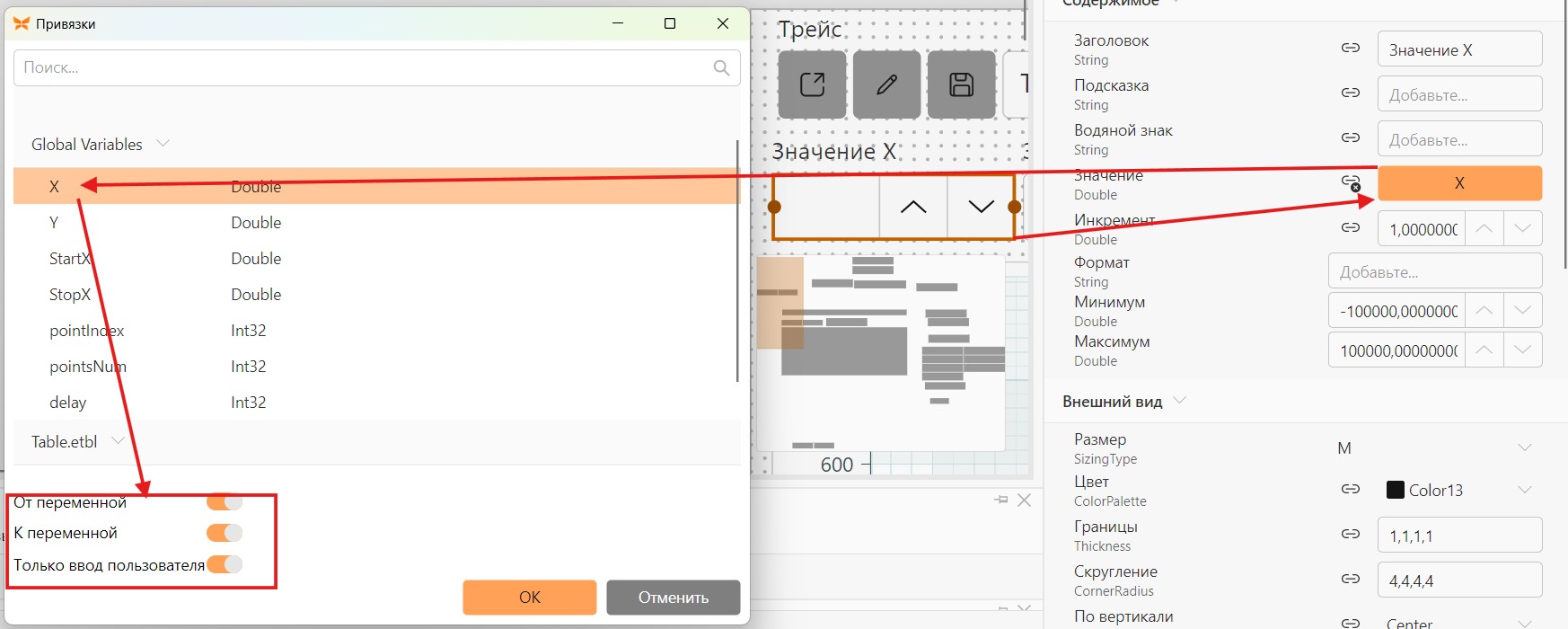Disable the К переменной switch

[x=225, y=533]
